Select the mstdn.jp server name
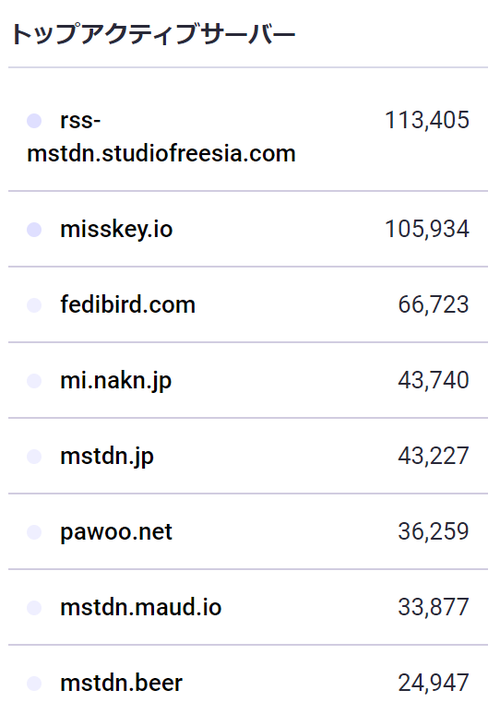 pos(107,456)
